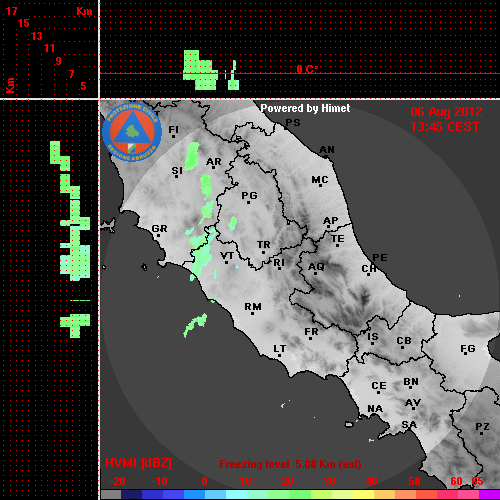Click the '-20' dBZ scale value

117,481
